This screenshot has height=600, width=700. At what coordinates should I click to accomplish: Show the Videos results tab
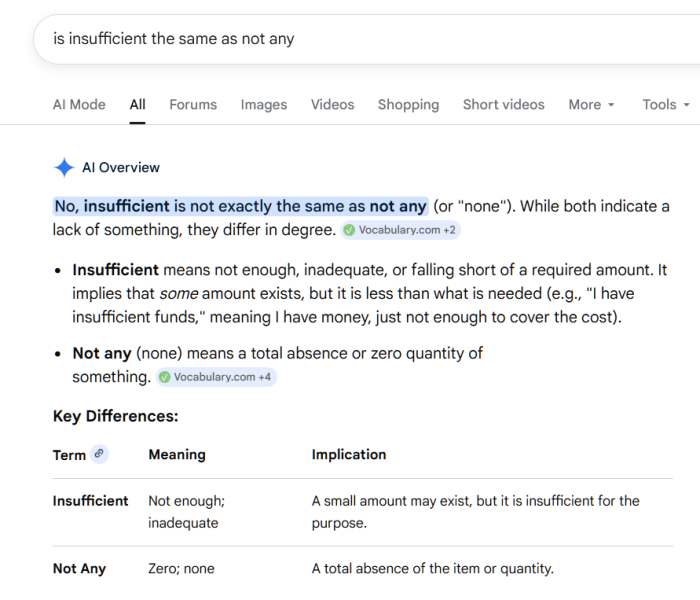332,105
